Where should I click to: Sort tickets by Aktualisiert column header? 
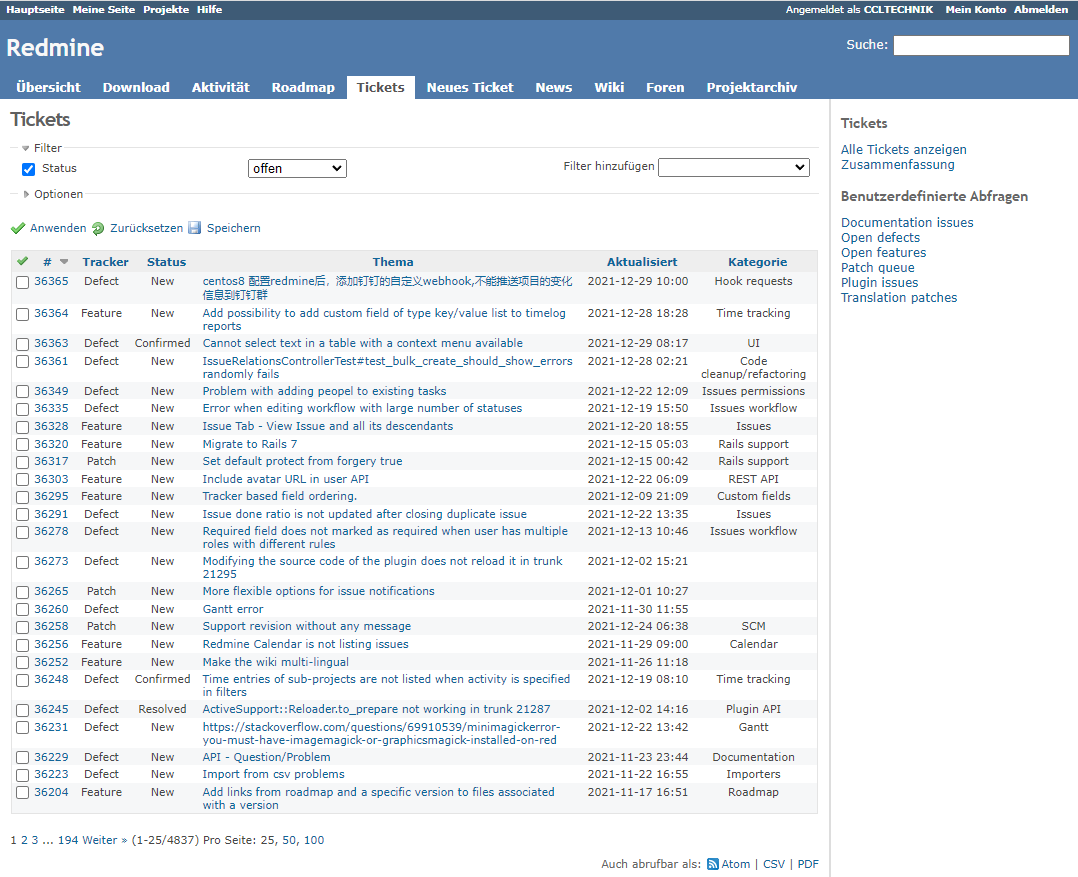(x=642, y=262)
